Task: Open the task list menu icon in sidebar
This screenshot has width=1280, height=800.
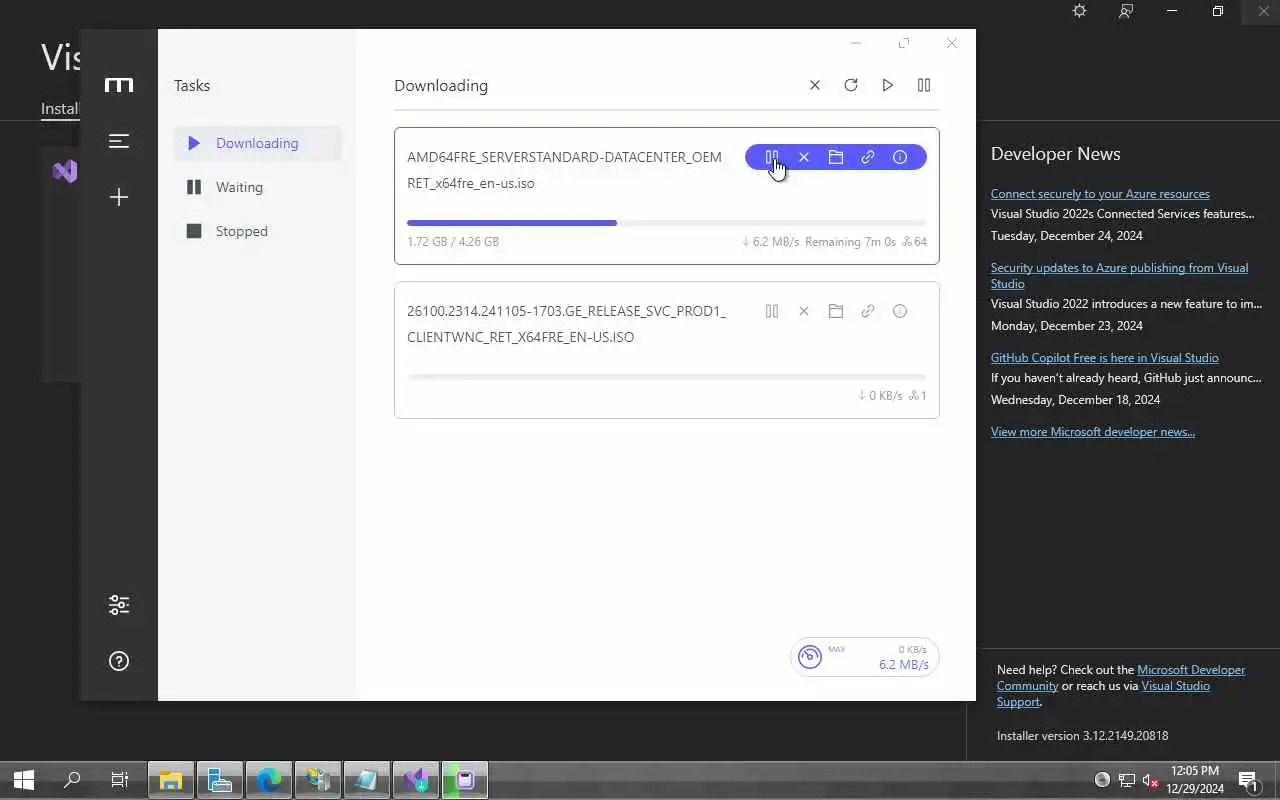Action: tap(119, 141)
